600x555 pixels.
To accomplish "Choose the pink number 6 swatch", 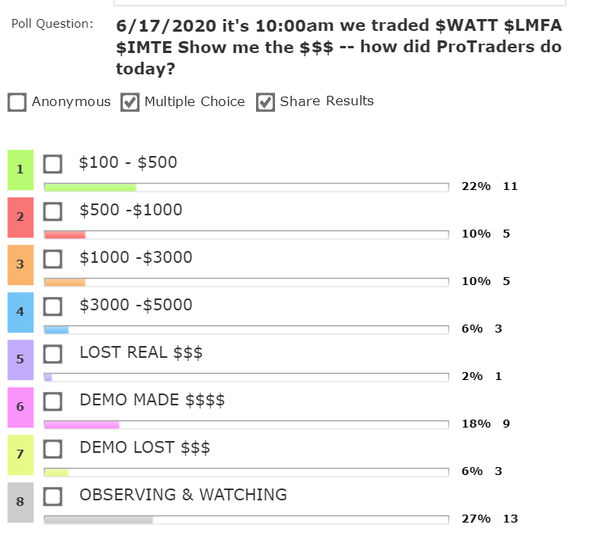I will pyautogui.click(x=20, y=407).
